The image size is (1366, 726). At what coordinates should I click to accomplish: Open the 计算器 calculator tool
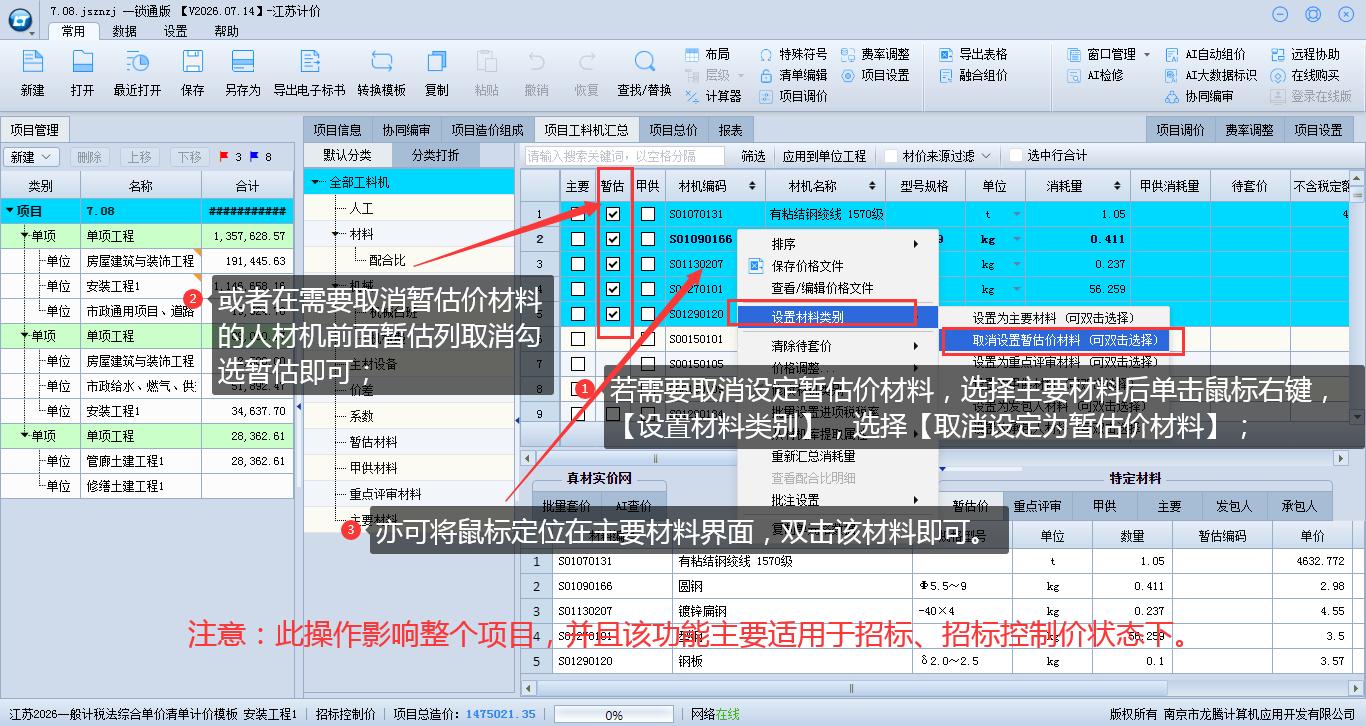pos(714,96)
